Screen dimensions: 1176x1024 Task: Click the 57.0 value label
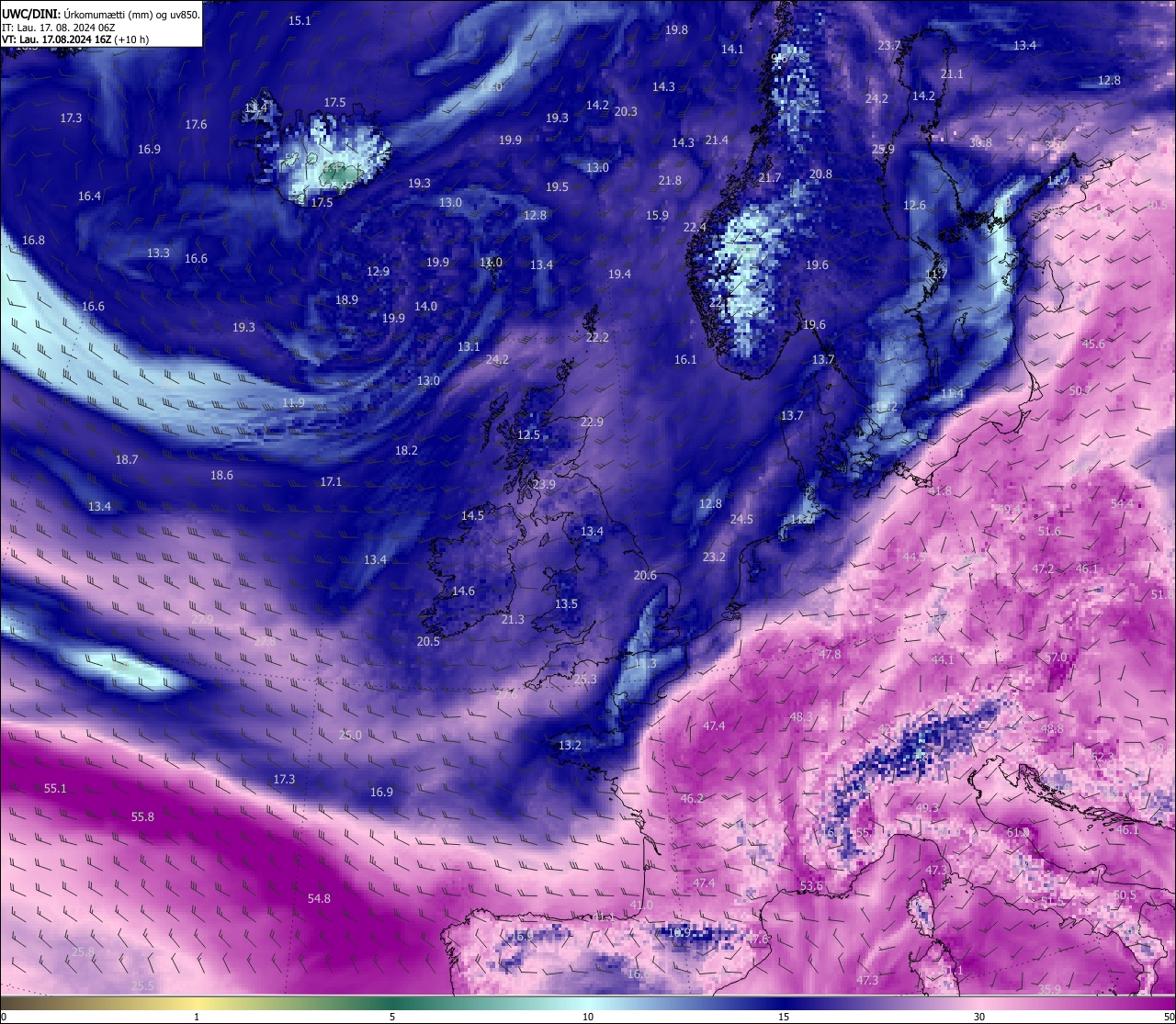[1057, 657]
